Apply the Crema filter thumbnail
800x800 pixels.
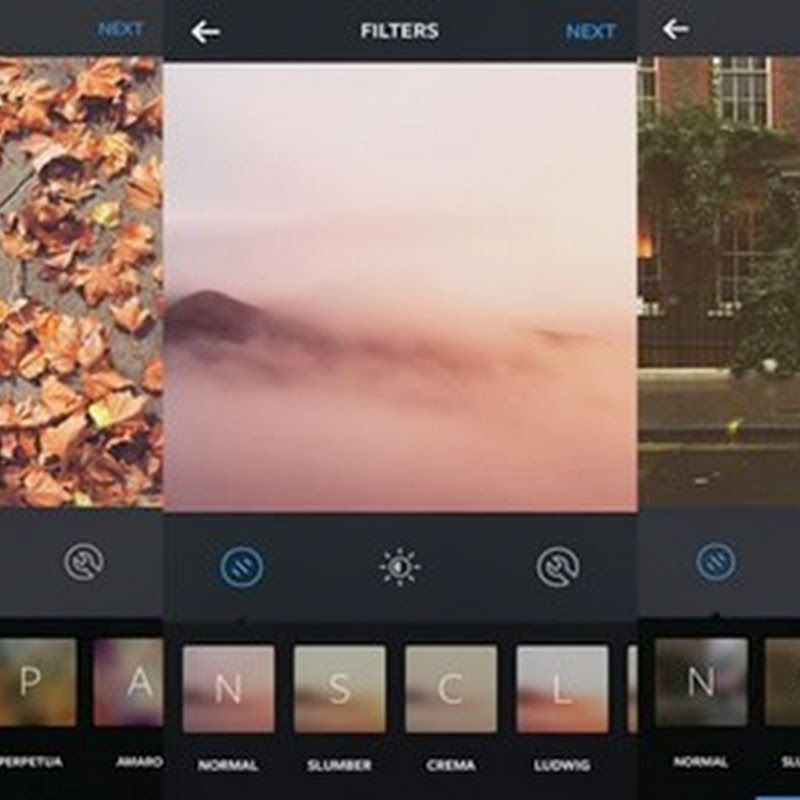pyautogui.click(x=451, y=689)
